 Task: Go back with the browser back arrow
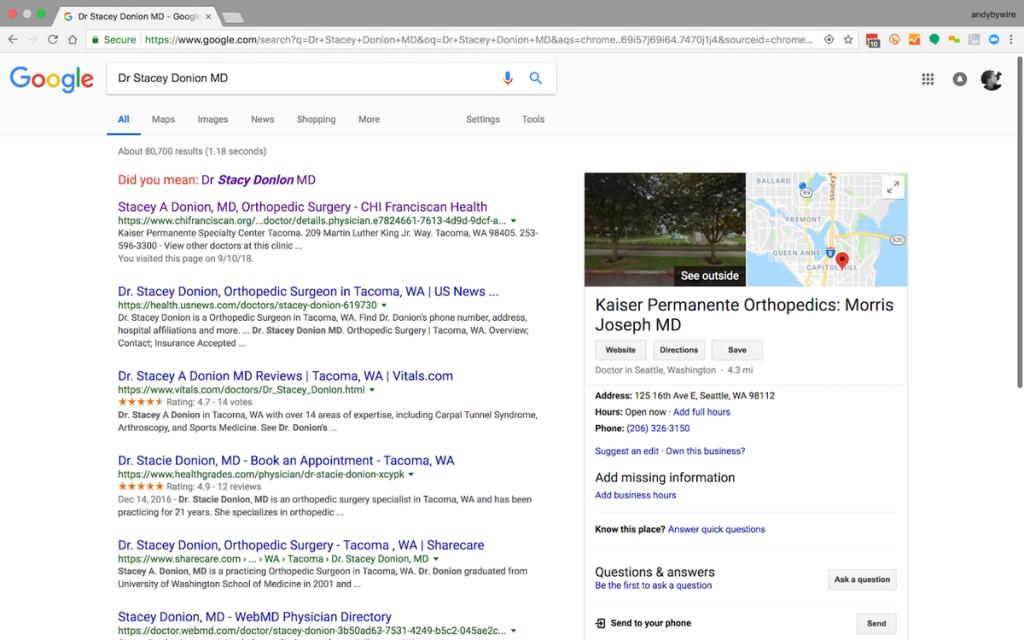13,40
